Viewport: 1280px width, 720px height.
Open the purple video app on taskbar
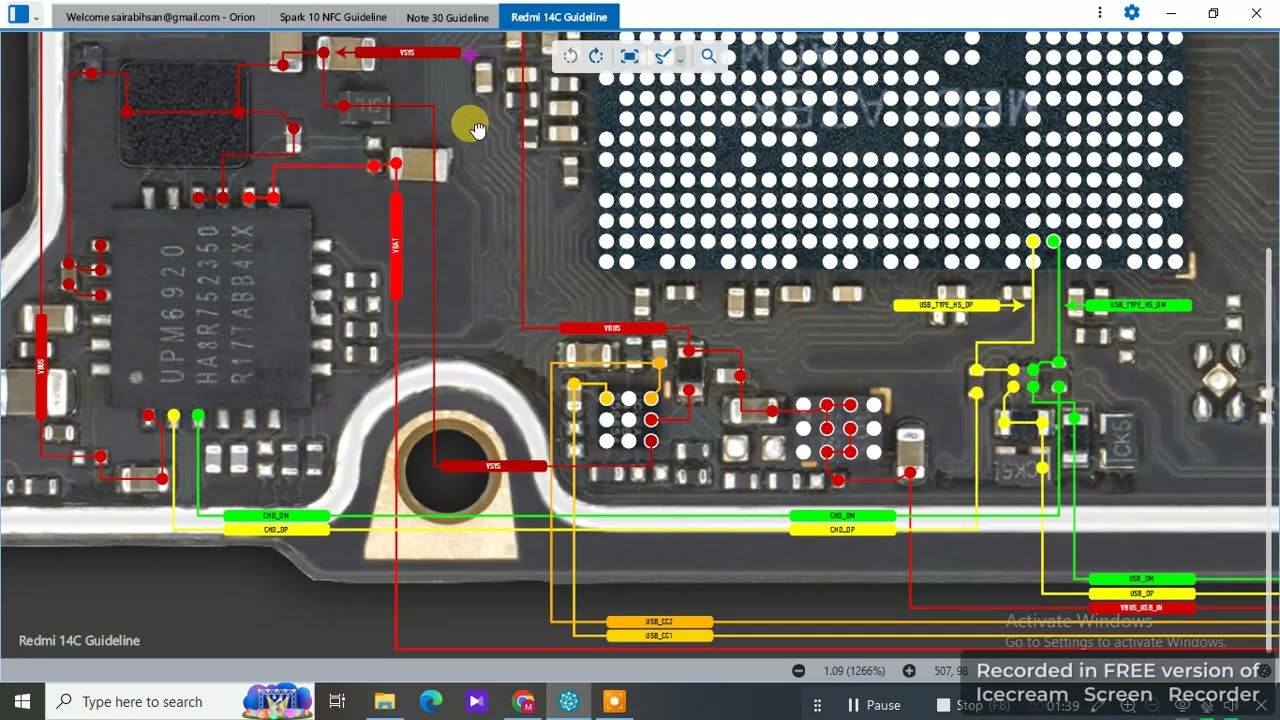tap(477, 701)
